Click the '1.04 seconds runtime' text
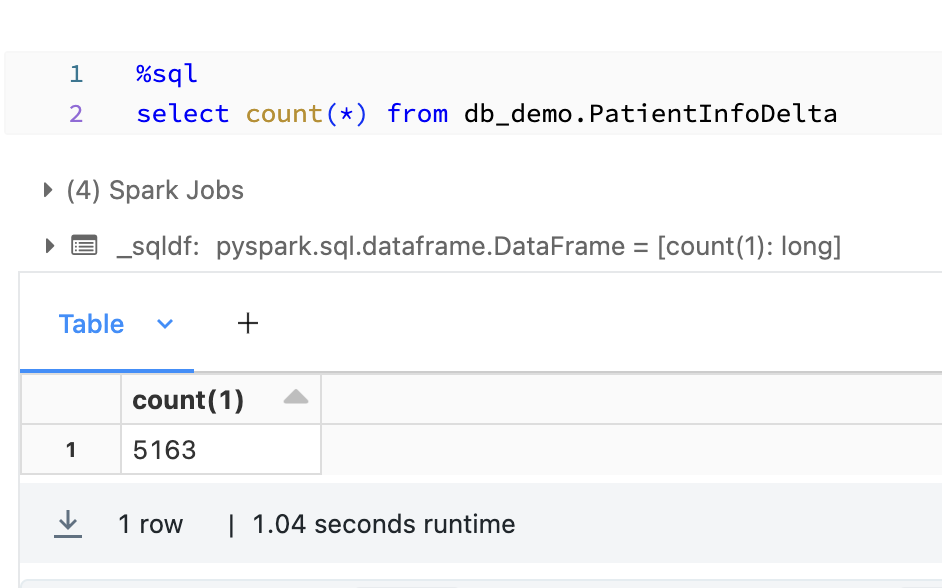This screenshot has height=588, width=942. pyautogui.click(x=383, y=524)
